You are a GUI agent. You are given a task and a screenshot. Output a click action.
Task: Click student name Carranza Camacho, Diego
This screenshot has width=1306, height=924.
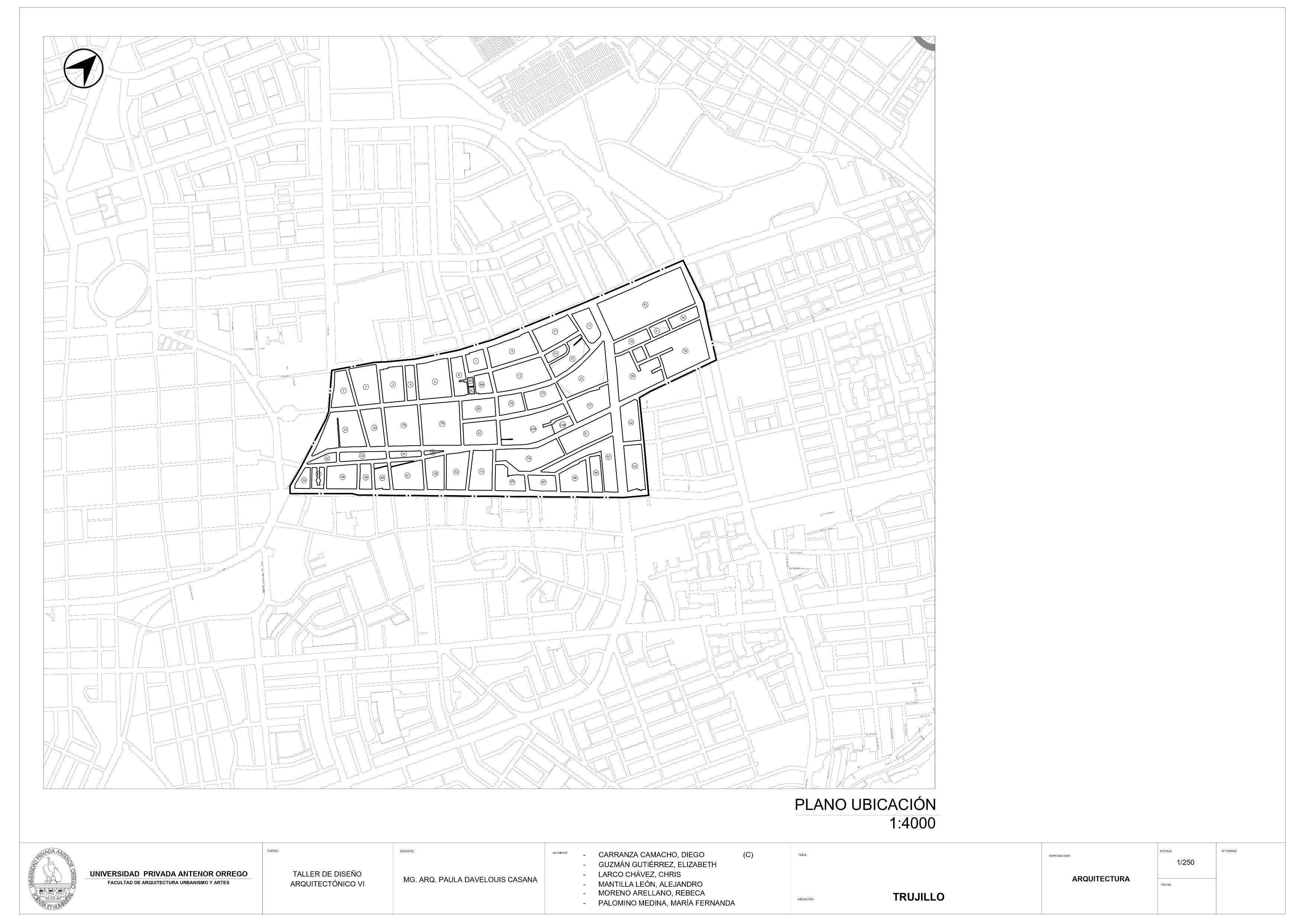click(x=651, y=854)
